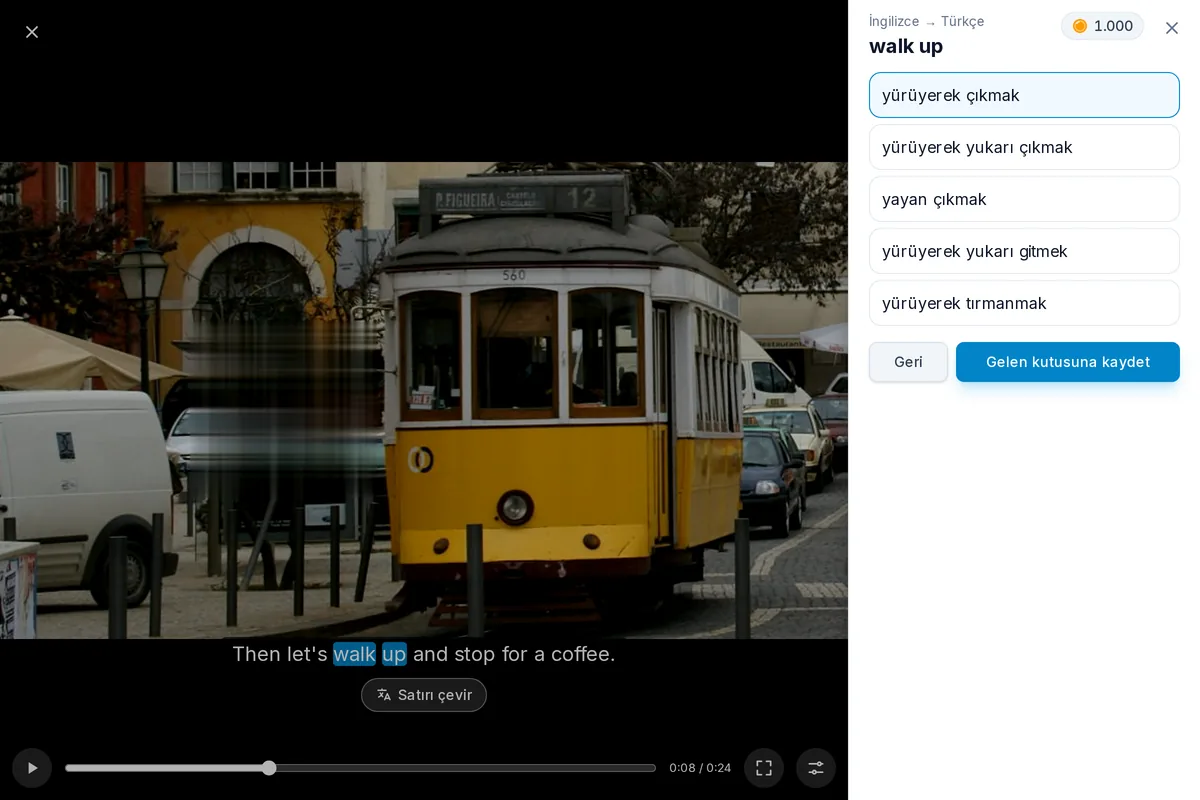Click the word 'let's' in the subtitle
Viewport: 1200px width, 800px height.
307,654
